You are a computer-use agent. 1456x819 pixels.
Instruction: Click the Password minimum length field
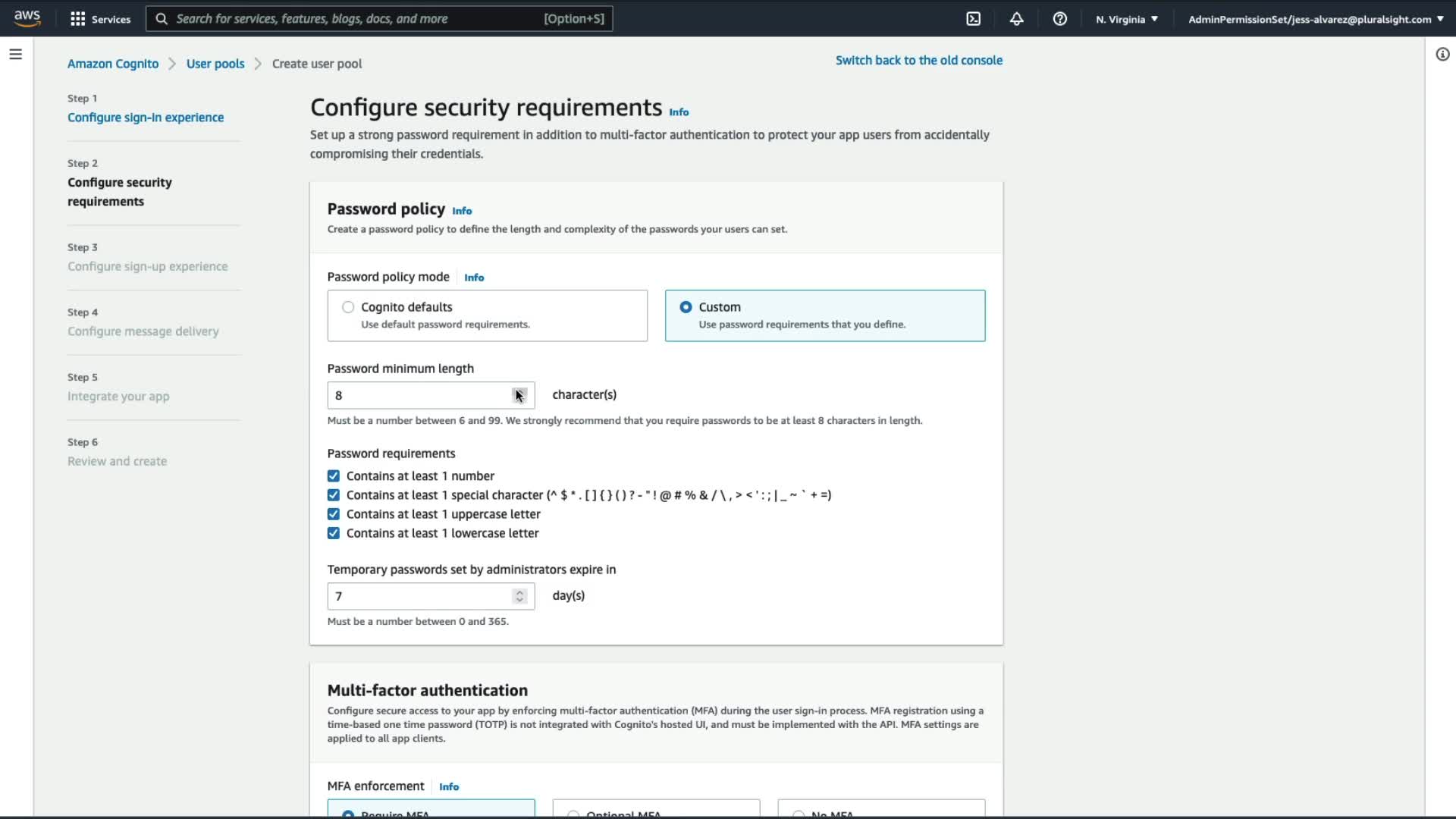click(421, 395)
